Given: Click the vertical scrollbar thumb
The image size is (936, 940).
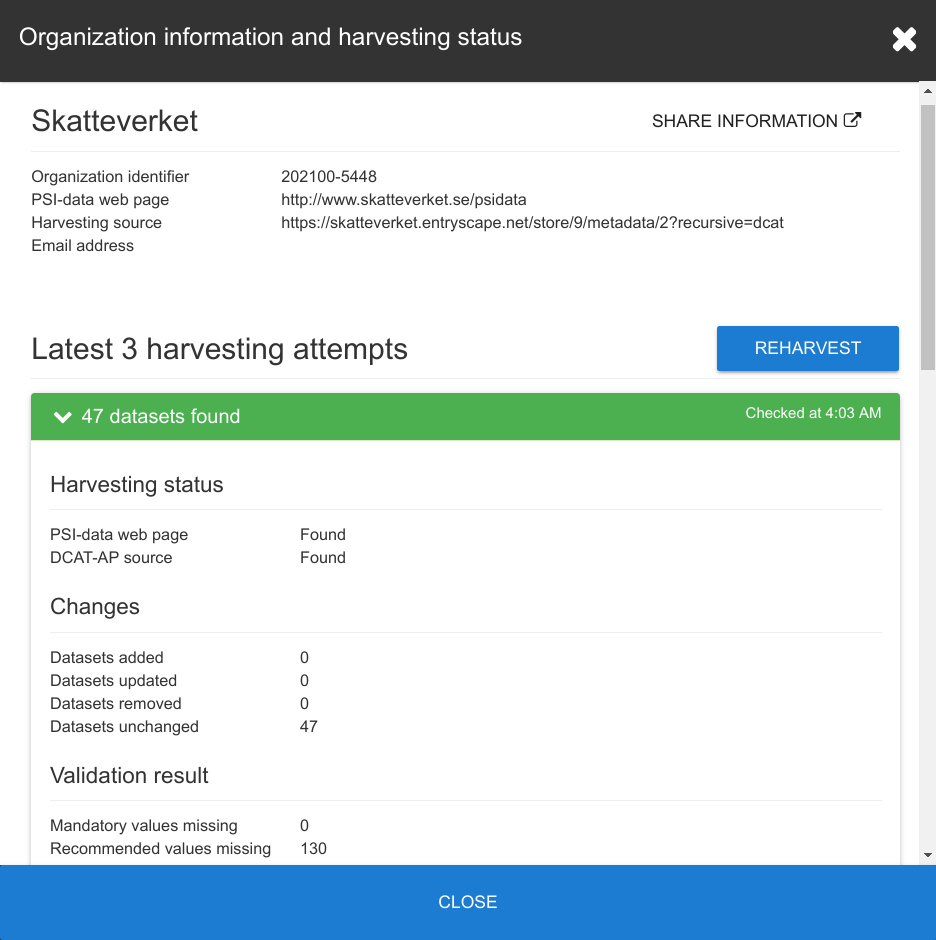Looking at the screenshot, I should click(928, 237).
